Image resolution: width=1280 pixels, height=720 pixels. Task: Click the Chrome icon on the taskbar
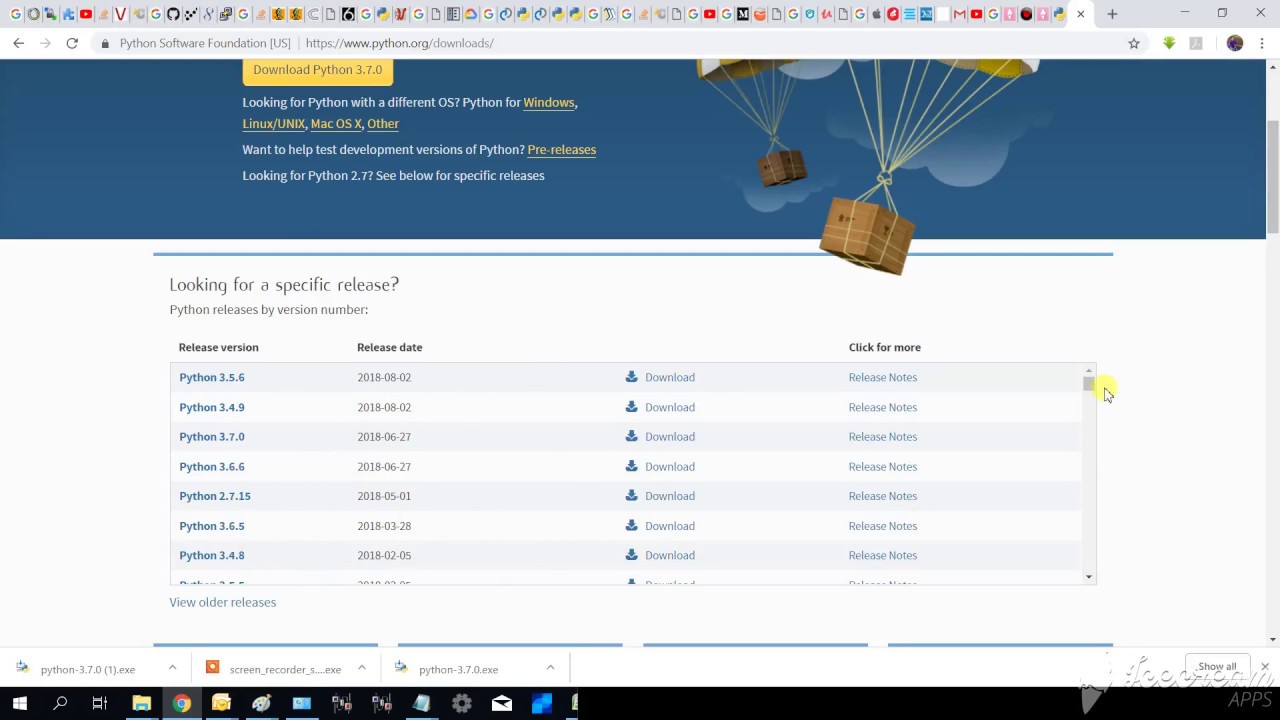181,703
